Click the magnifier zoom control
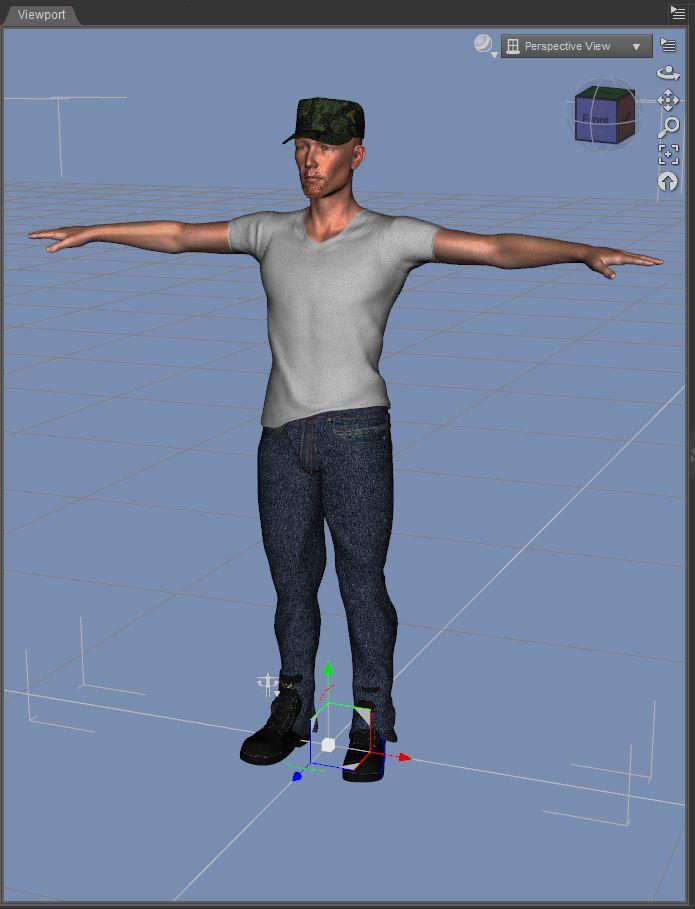695x909 pixels. pos(668,127)
